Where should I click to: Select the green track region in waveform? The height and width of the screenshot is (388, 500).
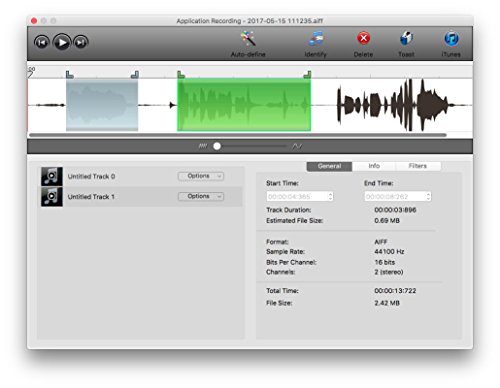(244, 105)
